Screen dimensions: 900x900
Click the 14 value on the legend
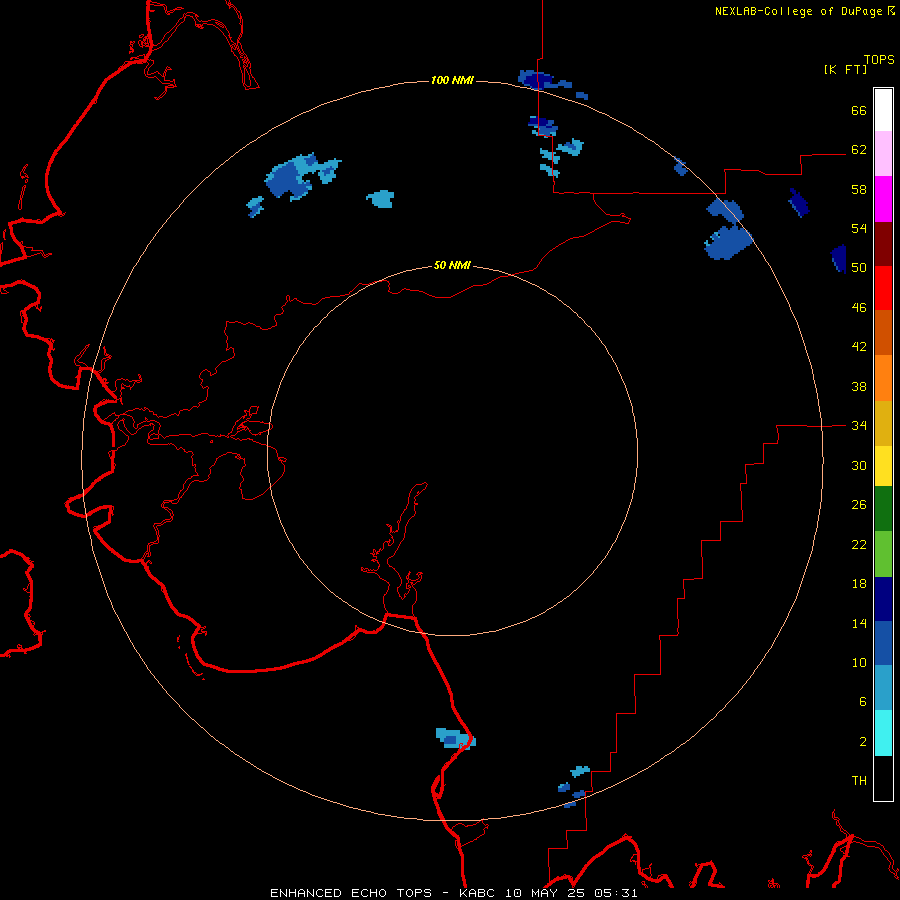pyautogui.click(x=859, y=623)
